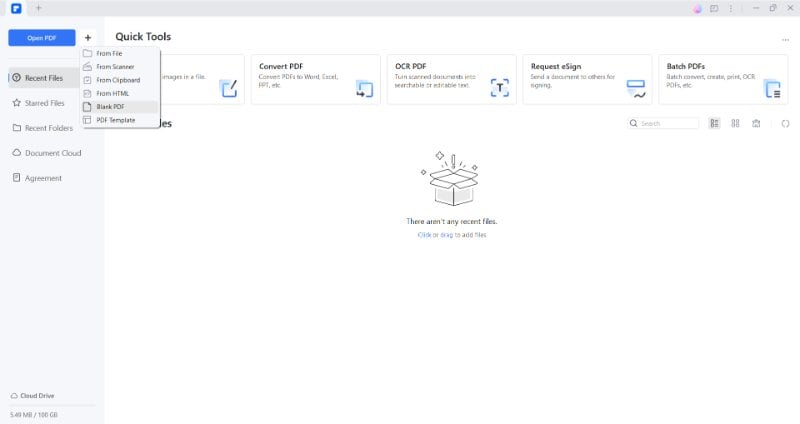Select From File in create menu
Screen dimensions: 800x424
point(120,53)
